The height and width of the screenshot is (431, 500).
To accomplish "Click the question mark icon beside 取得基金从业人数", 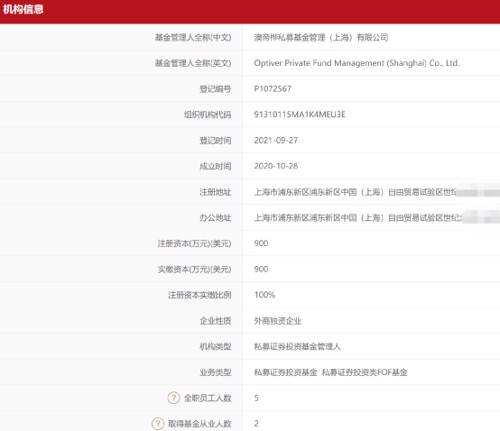I will pyautogui.click(x=158, y=423).
